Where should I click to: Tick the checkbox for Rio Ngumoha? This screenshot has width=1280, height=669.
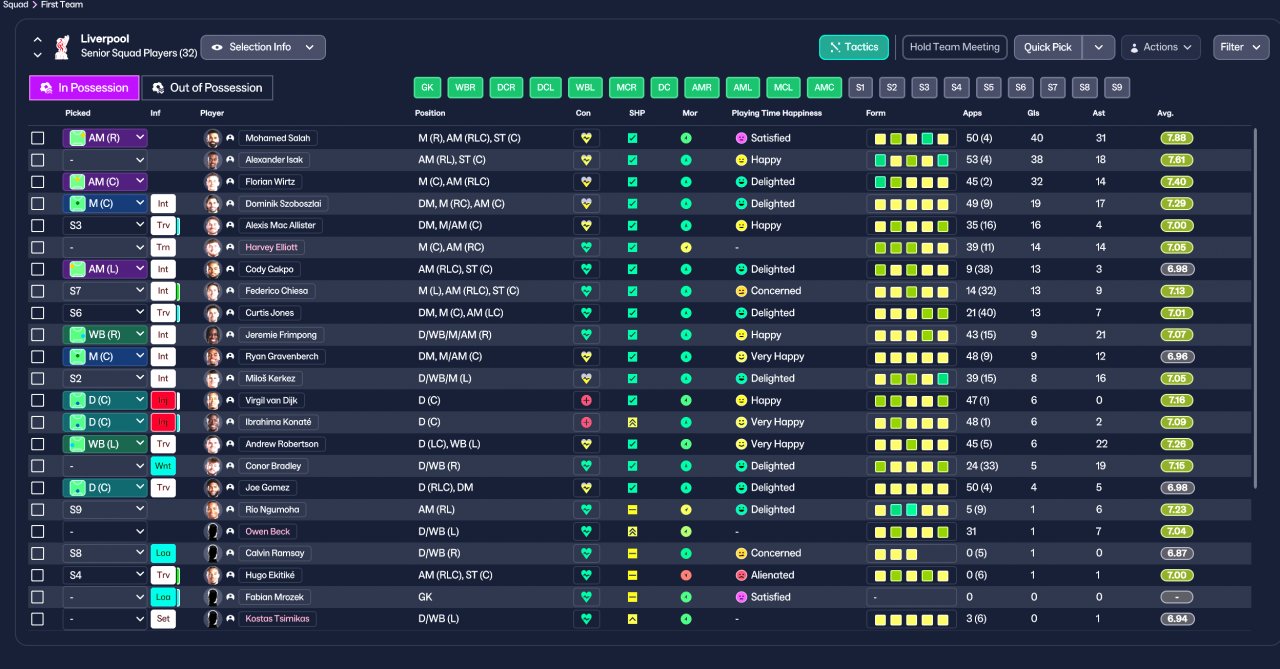[38, 509]
